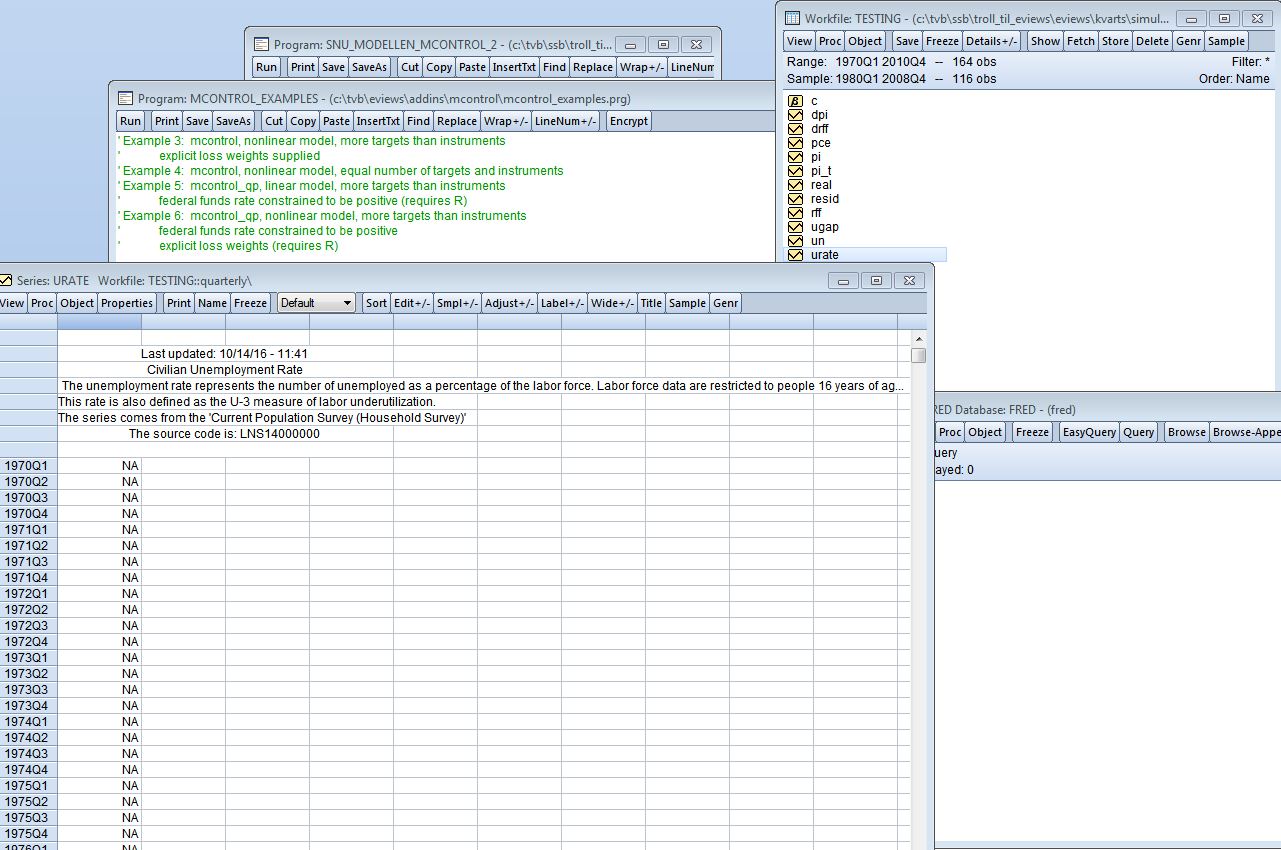The image size is (1281, 850).
Task: Click the ugap series icon
Action: coord(796,227)
